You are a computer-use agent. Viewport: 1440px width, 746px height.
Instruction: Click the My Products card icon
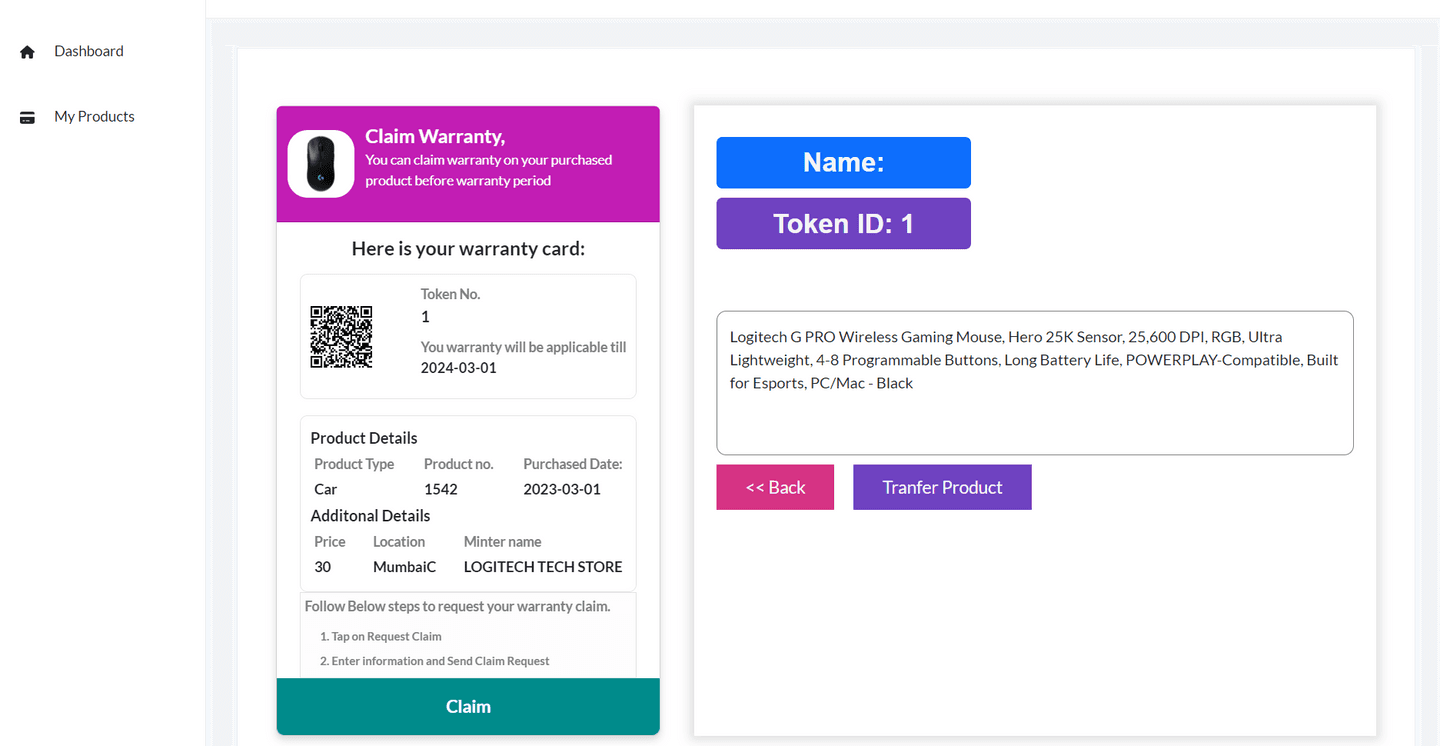(27, 118)
